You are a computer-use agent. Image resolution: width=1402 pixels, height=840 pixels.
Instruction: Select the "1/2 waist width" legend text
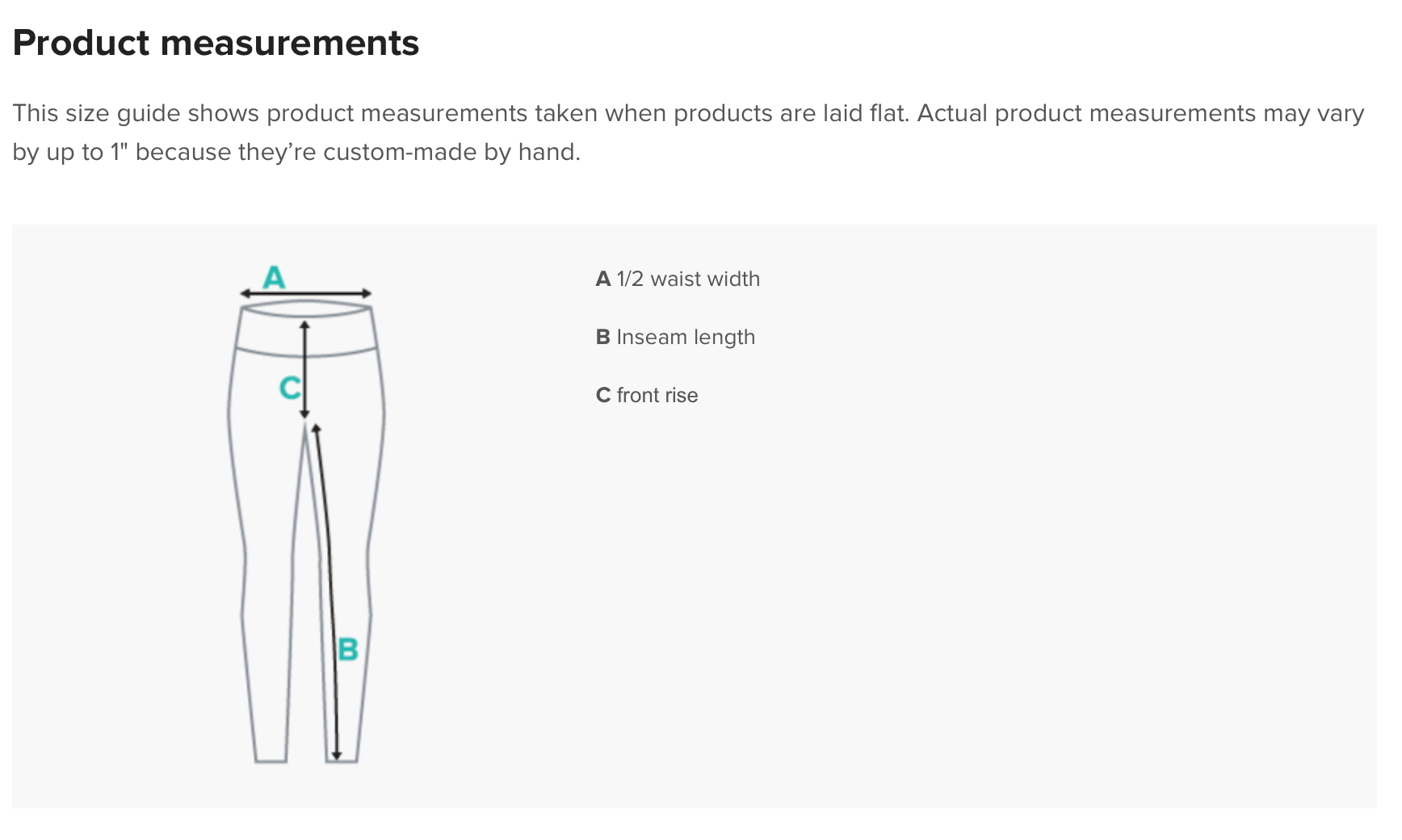(x=688, y=279)
